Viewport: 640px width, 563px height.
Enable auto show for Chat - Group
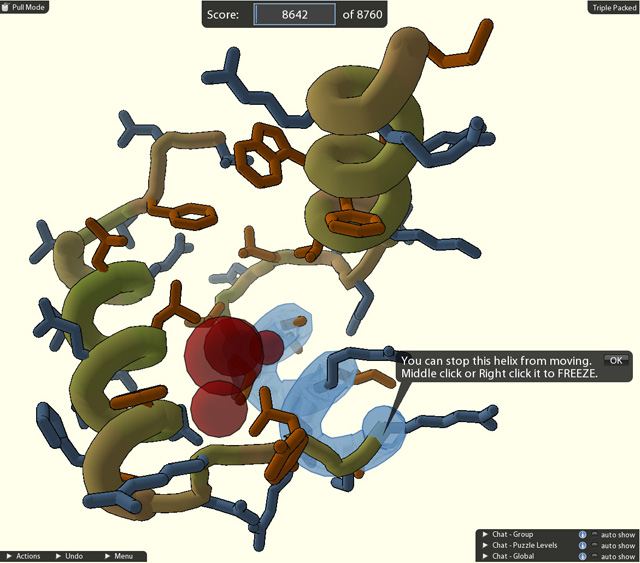[596, 534]
